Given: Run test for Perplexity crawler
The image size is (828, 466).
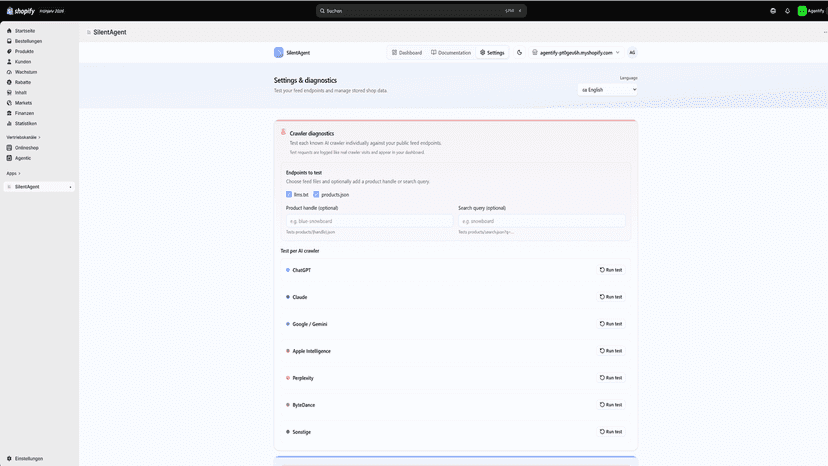Looking at the screenshot, I should point(611,378).
